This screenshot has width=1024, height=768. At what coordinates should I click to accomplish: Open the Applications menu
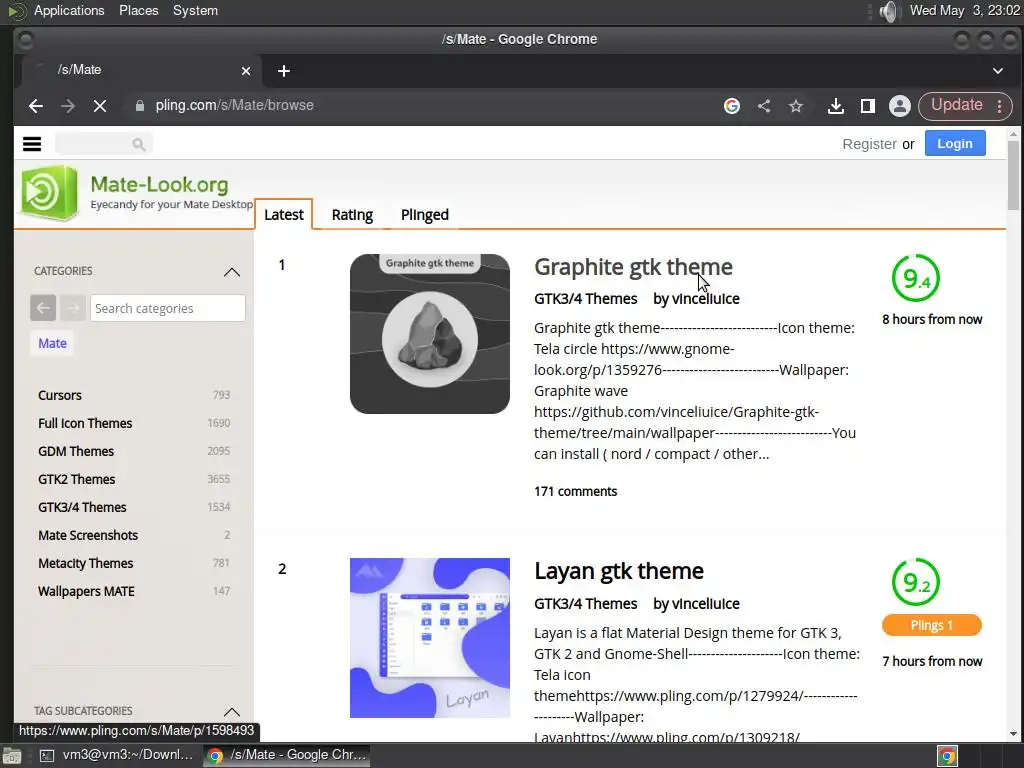(69, 10)
